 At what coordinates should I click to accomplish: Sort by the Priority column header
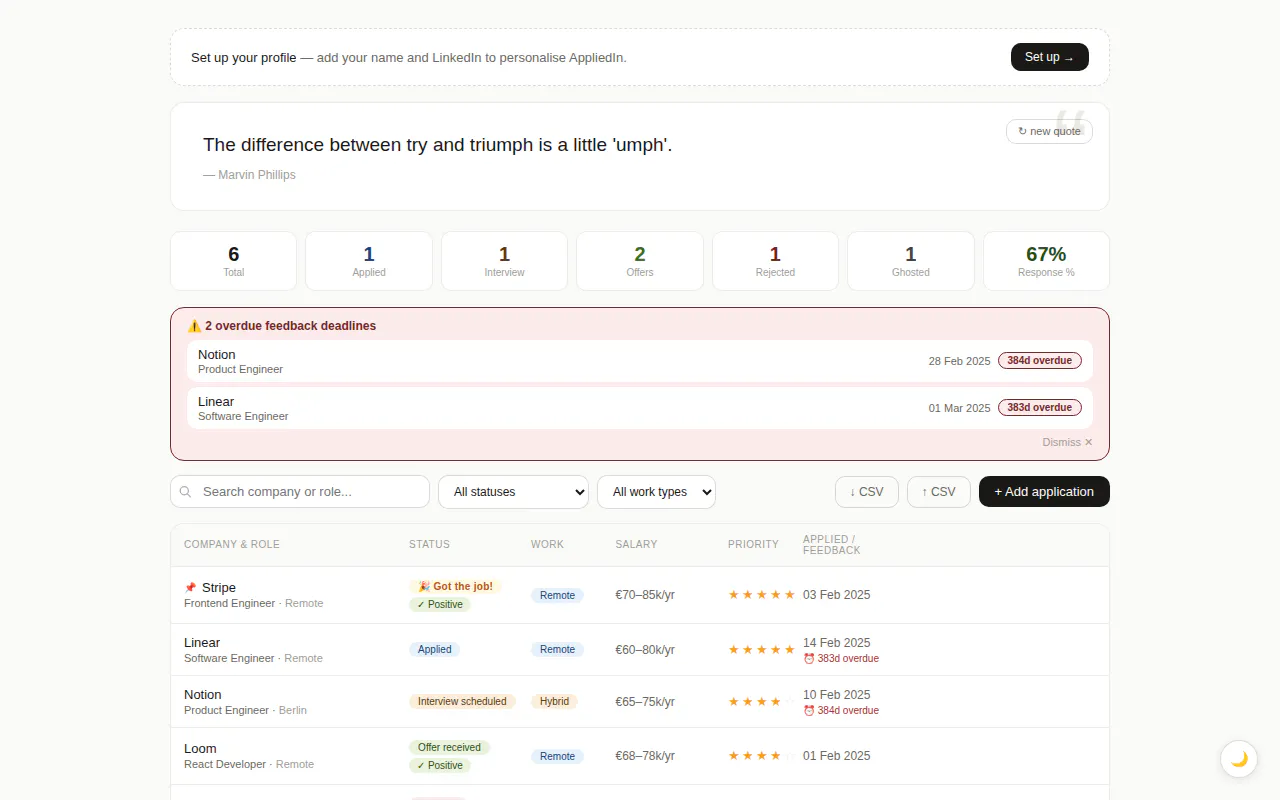753,545
